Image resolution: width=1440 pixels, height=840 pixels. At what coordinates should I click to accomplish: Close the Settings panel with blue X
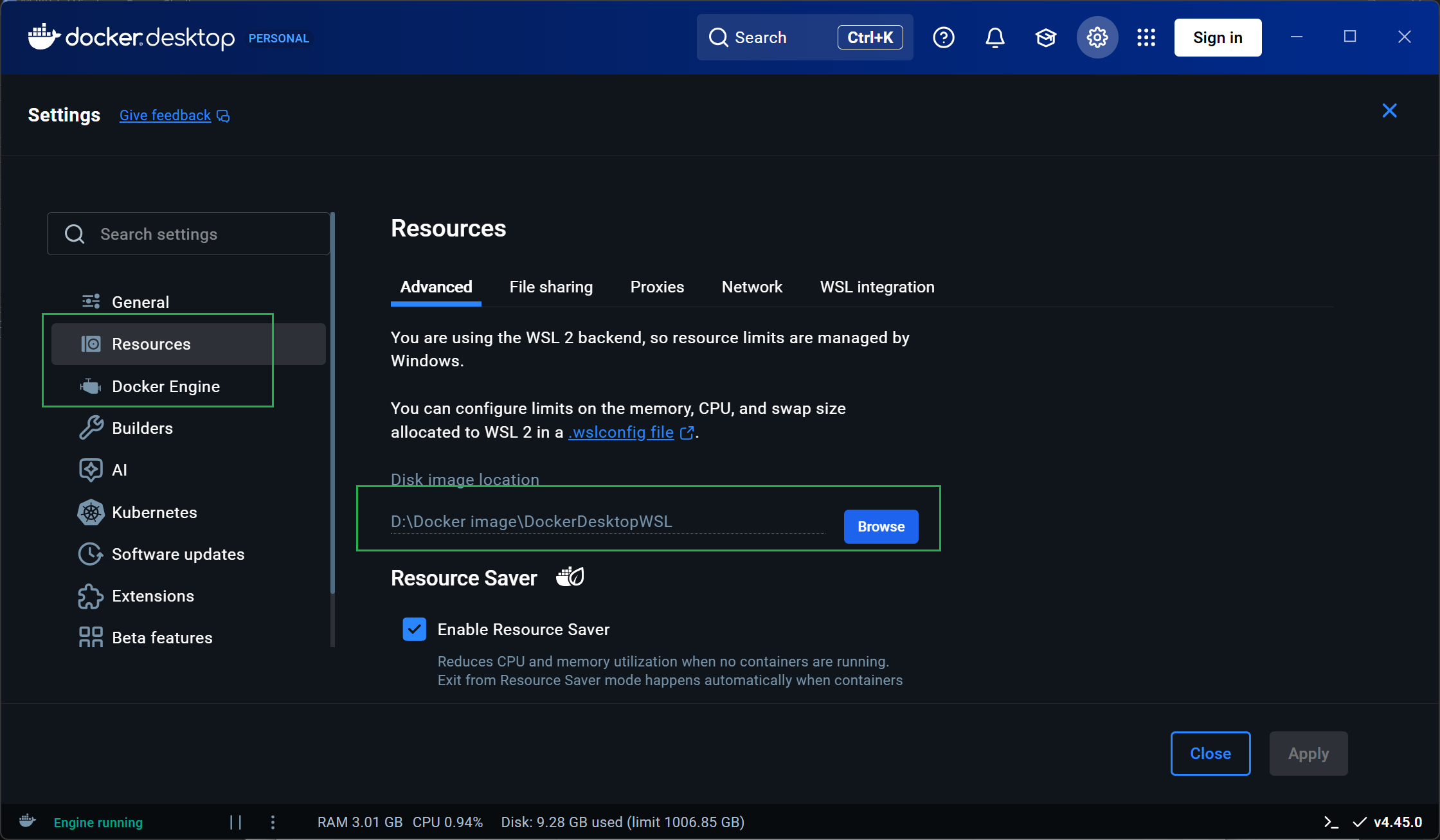pos(1389,111)
